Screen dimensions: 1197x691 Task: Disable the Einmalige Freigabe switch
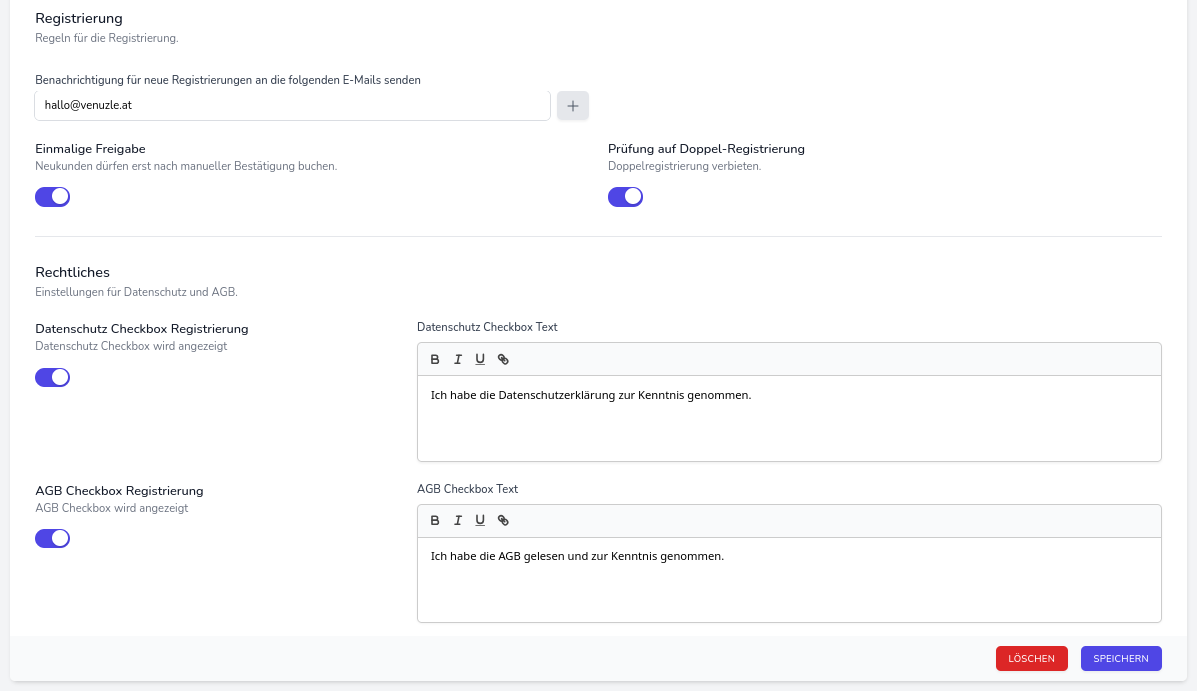tap(52, 197)
